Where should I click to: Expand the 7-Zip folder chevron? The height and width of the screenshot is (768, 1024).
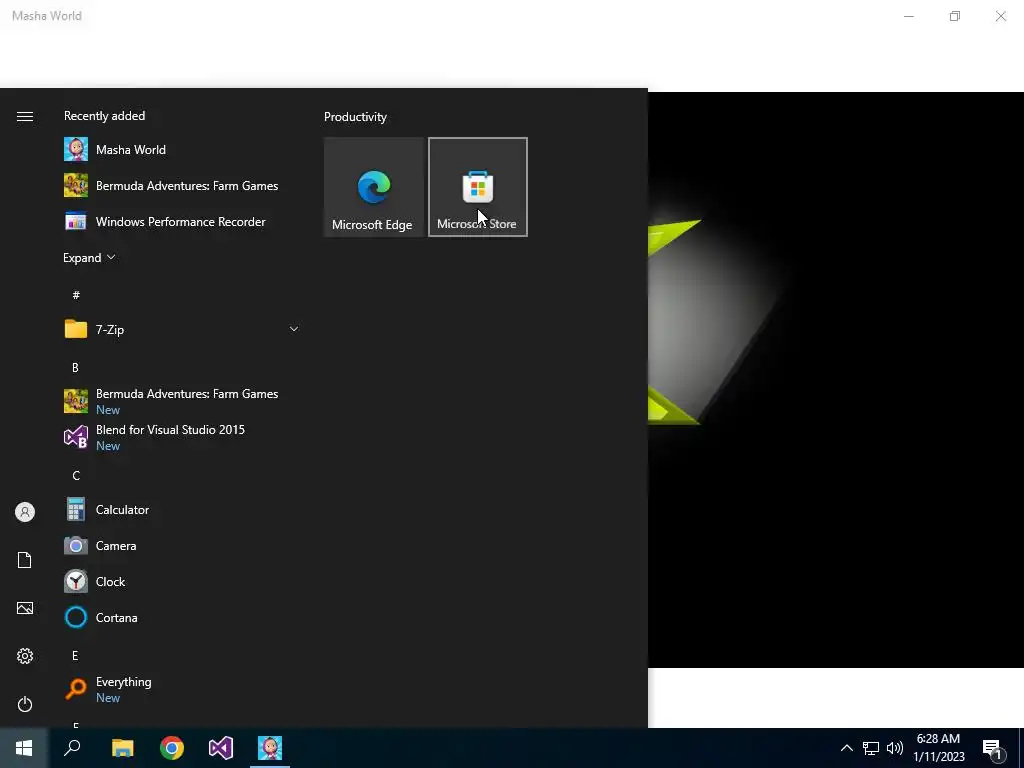point(294,329)
